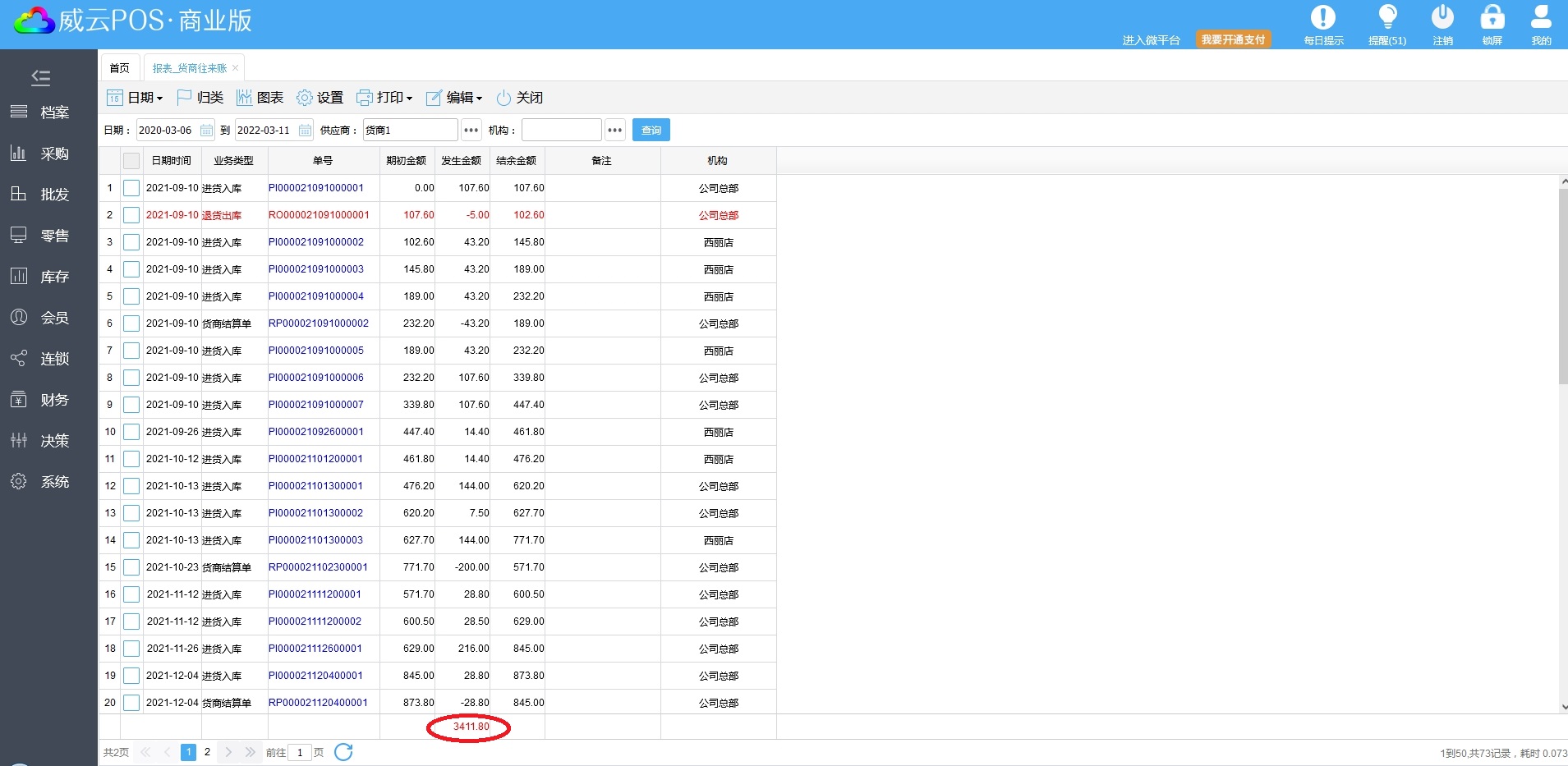Image resolution: width=1568 pixels, height=766 pixels.
Task: Expand the 打印 print dropdown
Action: point(384,98)
